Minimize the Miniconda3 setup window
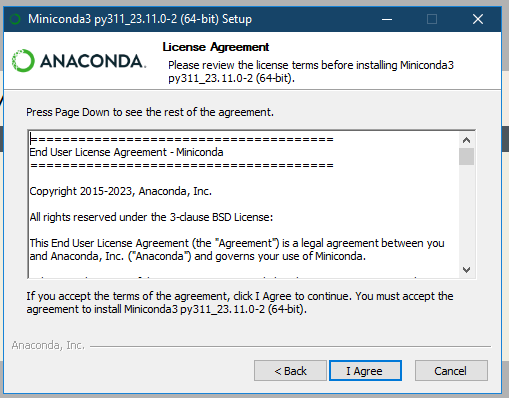 pyautogui.click(x=387, y=19)
